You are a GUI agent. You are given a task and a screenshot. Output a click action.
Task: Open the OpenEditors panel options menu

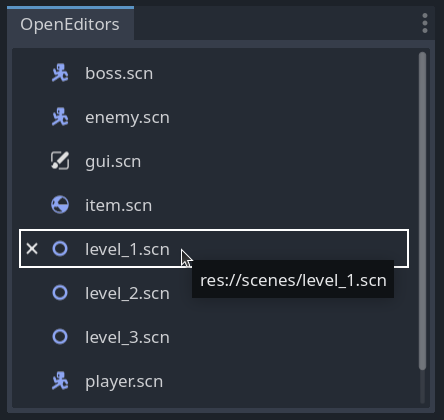click(425, 23)
